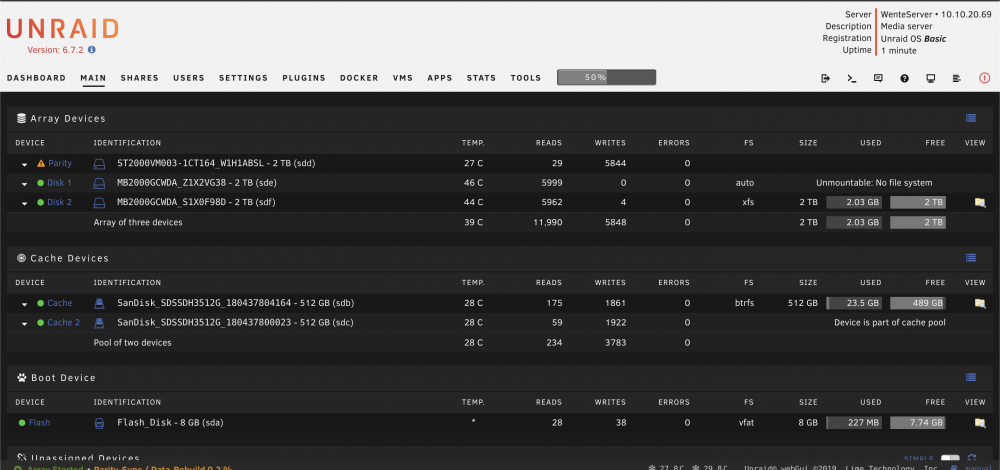1000x470 pixels.
Task: Open the SHARES menu tab
Action: pyautogui.click(x=140, y=78)
